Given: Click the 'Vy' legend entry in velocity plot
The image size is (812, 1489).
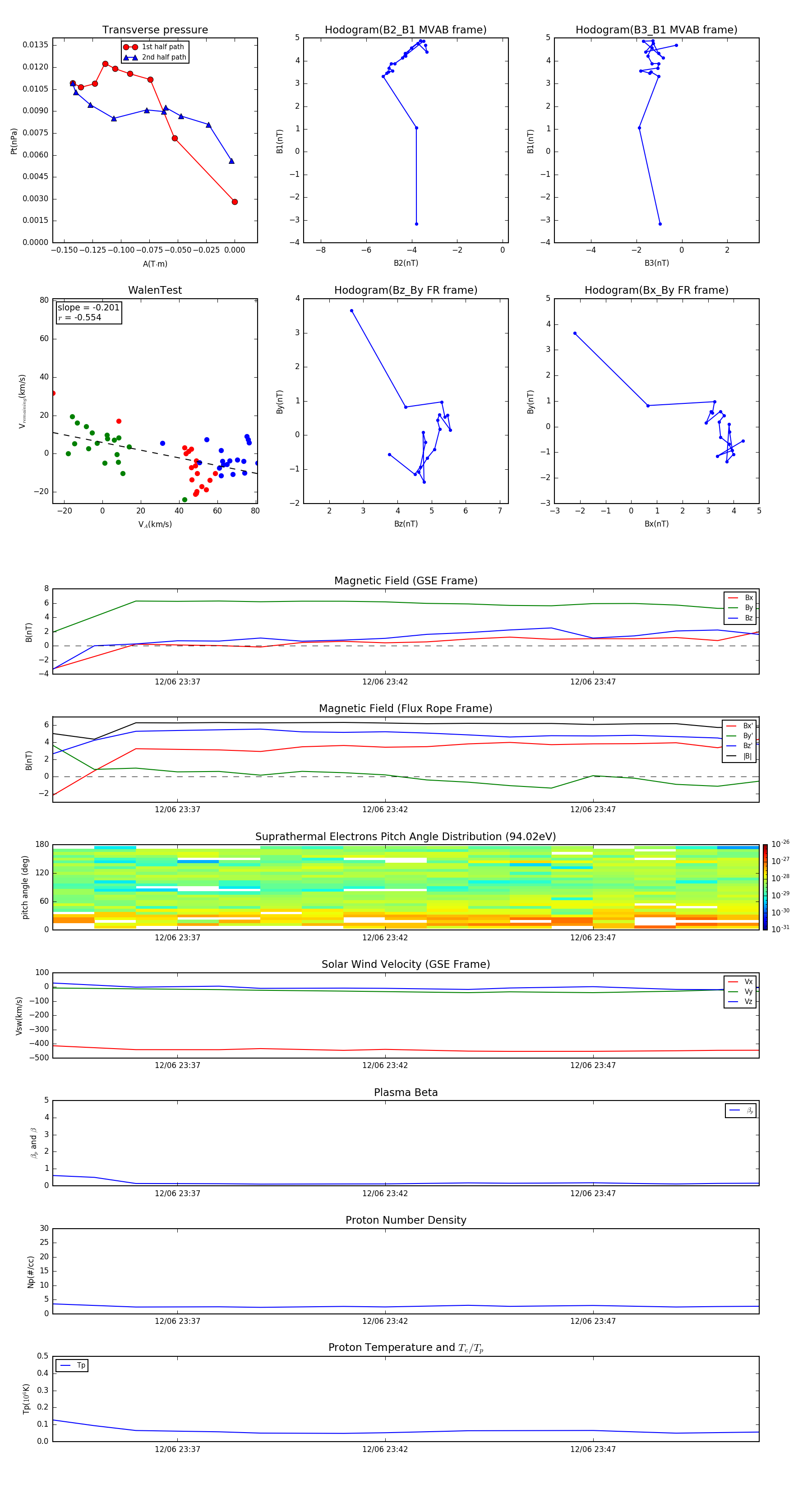Looking at the screenshot, I should tap(741, 991).
